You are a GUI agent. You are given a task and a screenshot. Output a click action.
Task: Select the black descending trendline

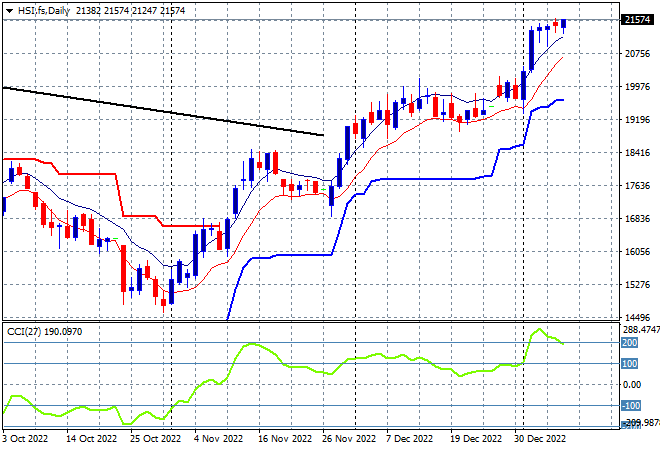coord(163,112)
